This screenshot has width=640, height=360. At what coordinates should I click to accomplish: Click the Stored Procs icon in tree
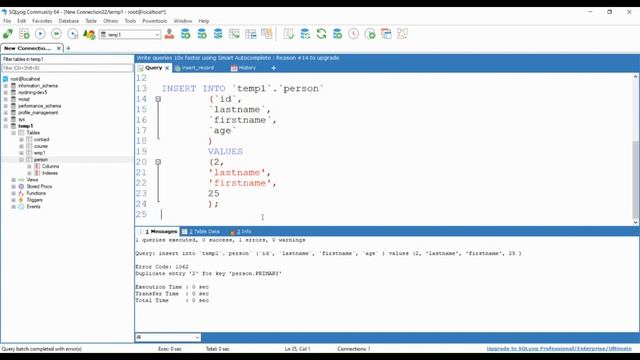tap(21, 187)
